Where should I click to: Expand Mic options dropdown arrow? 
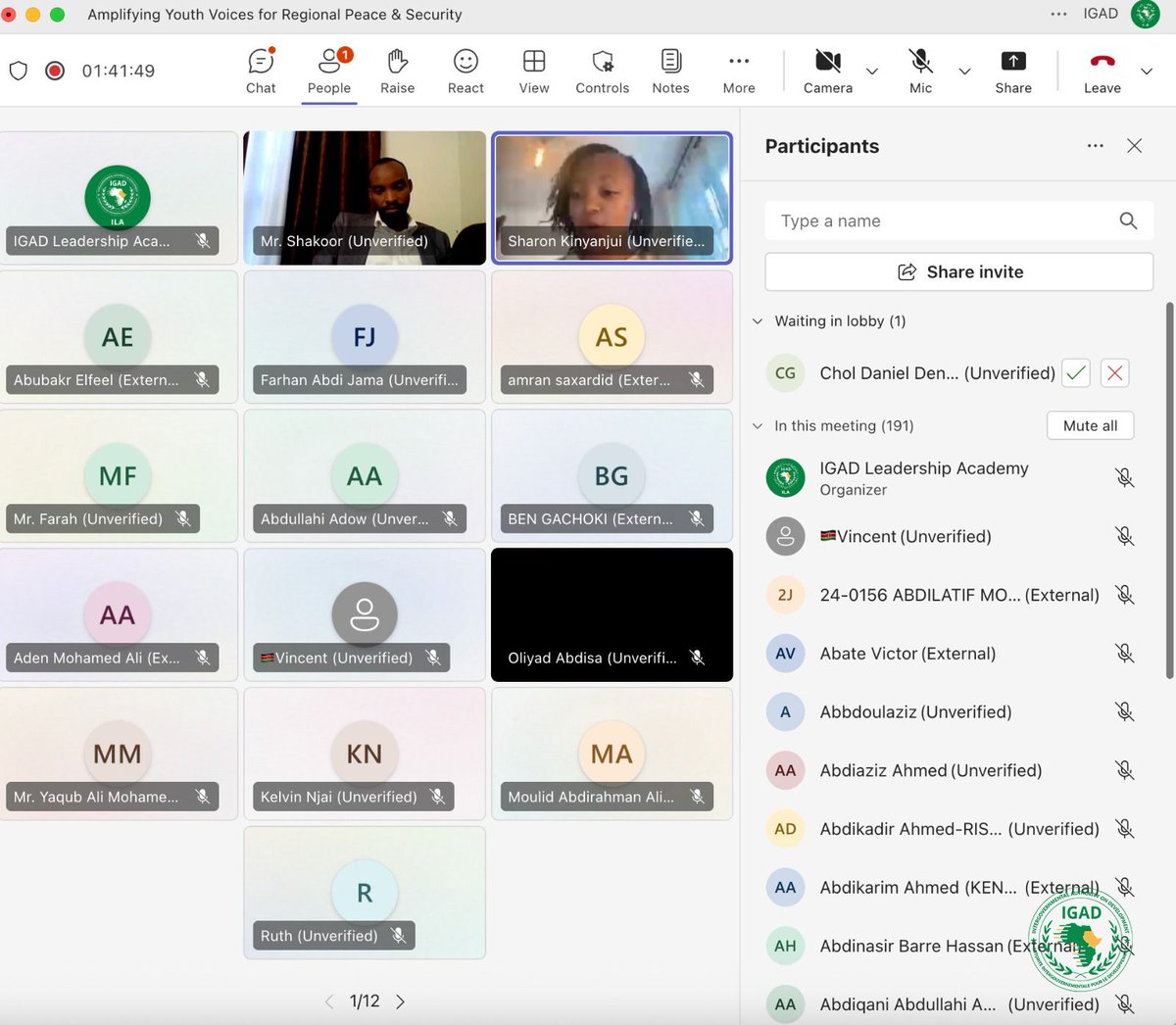pos(964,71)
